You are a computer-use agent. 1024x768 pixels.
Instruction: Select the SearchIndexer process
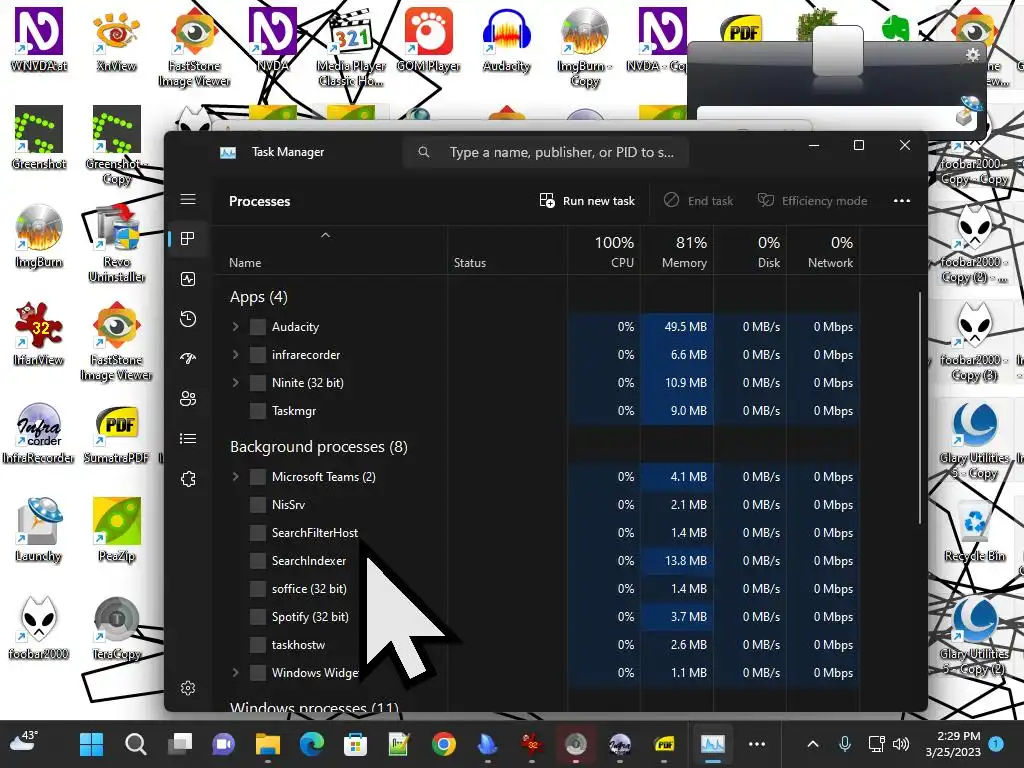coord(537,561)
